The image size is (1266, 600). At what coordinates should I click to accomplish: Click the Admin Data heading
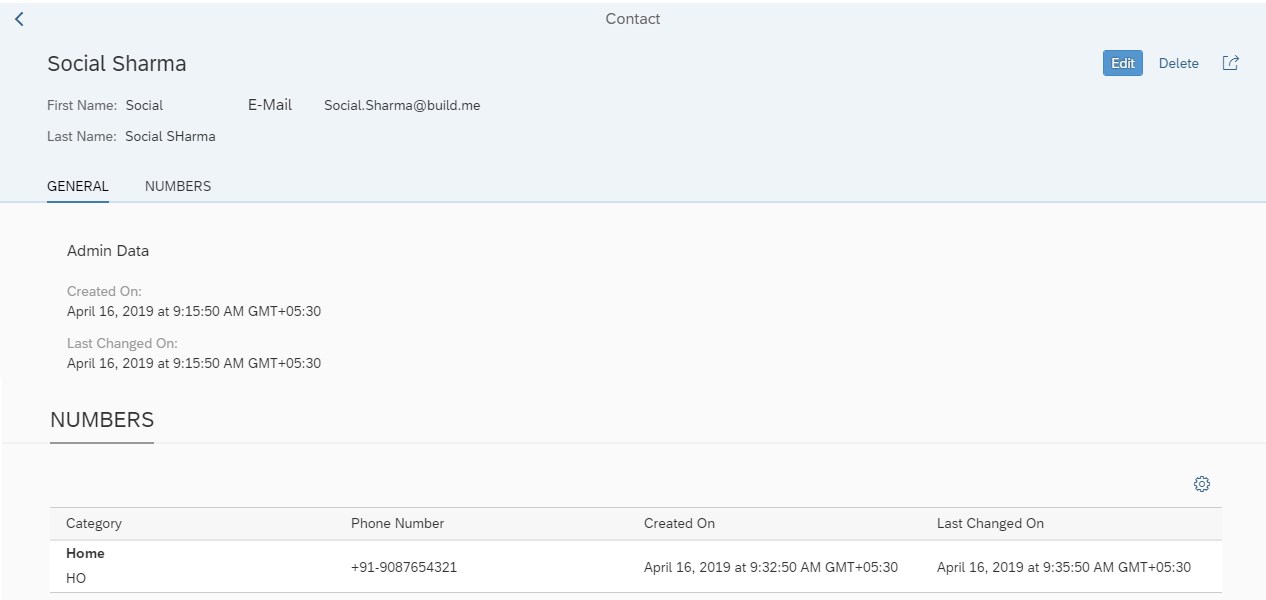tap(108, 251)
